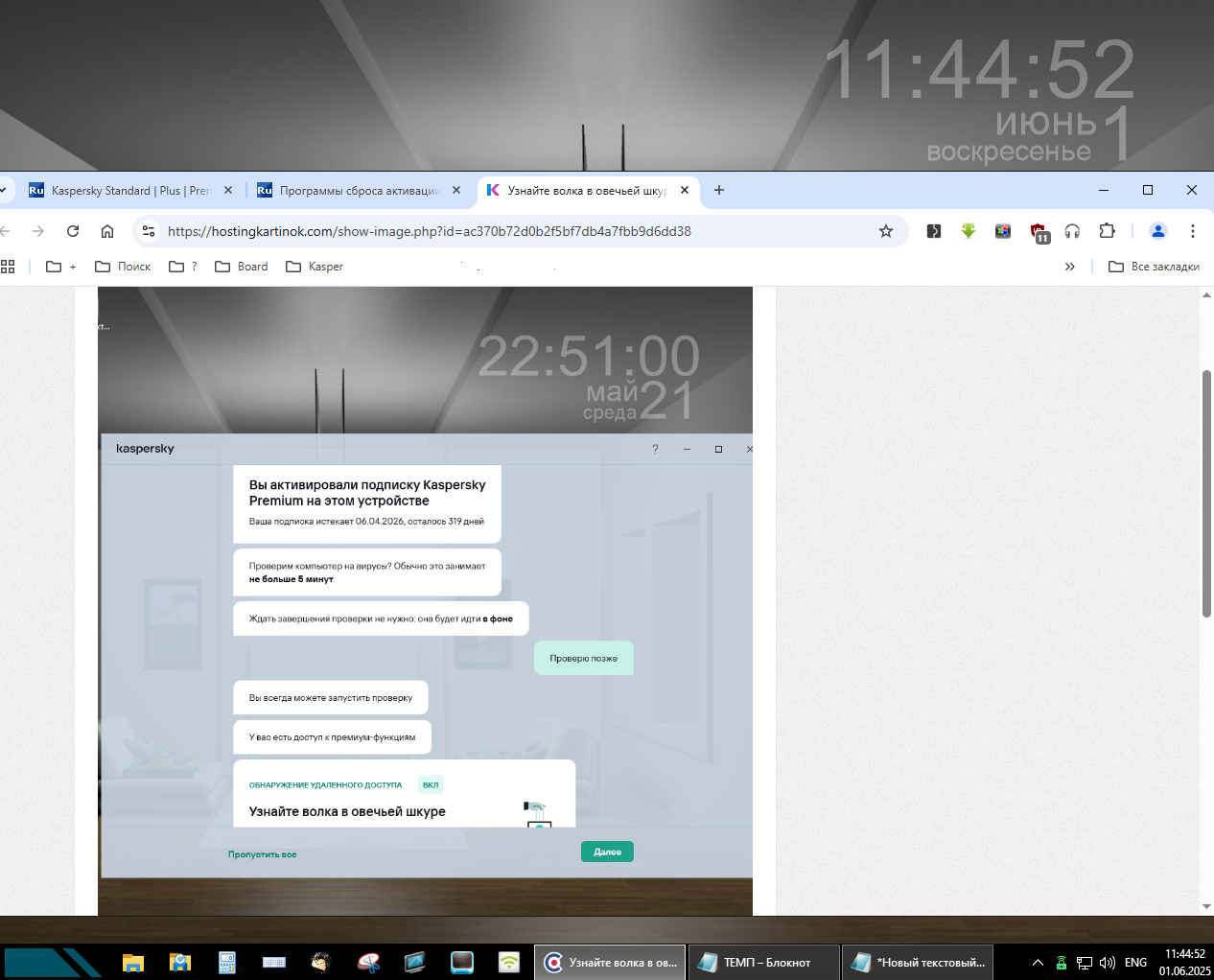Switch to the browser taskbar button
This screenshot has width=1214, height=980.
(x=610, y=963)
